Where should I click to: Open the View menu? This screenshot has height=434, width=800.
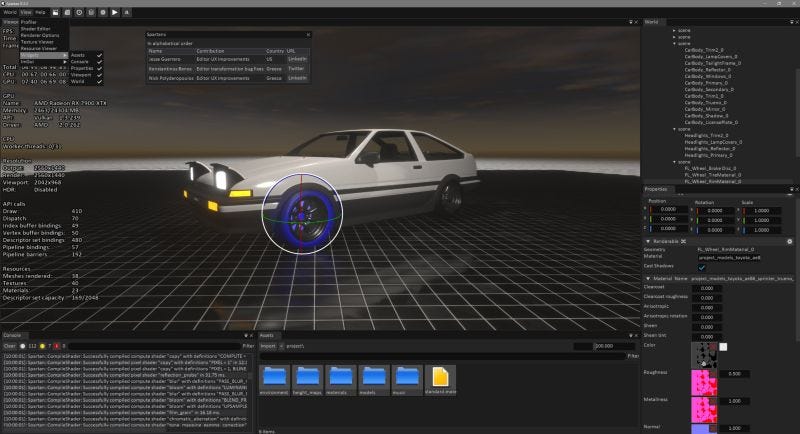pos(26,12)
